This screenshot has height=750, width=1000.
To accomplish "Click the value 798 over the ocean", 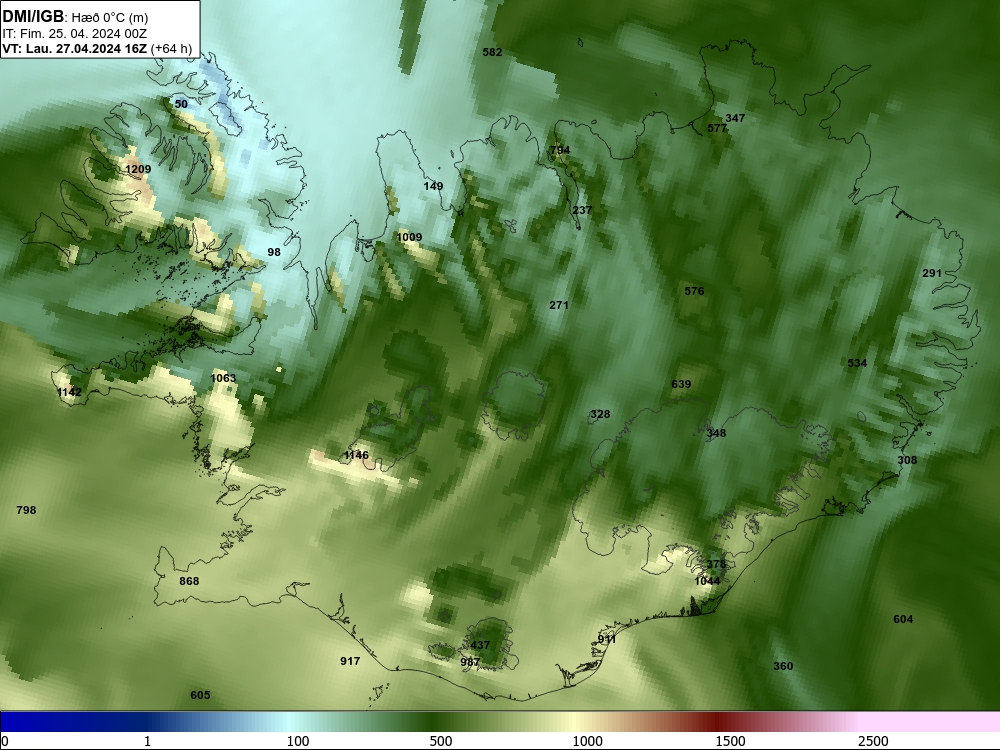I will (x=26, y=510).
